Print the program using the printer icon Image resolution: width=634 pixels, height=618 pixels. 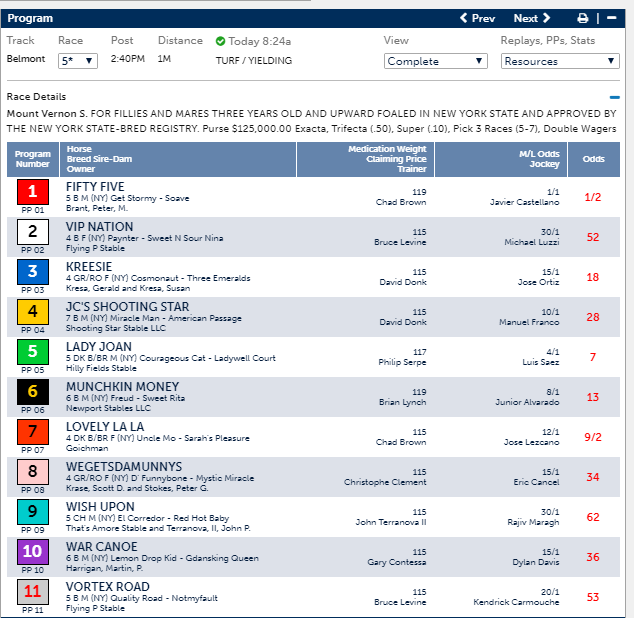583,18
